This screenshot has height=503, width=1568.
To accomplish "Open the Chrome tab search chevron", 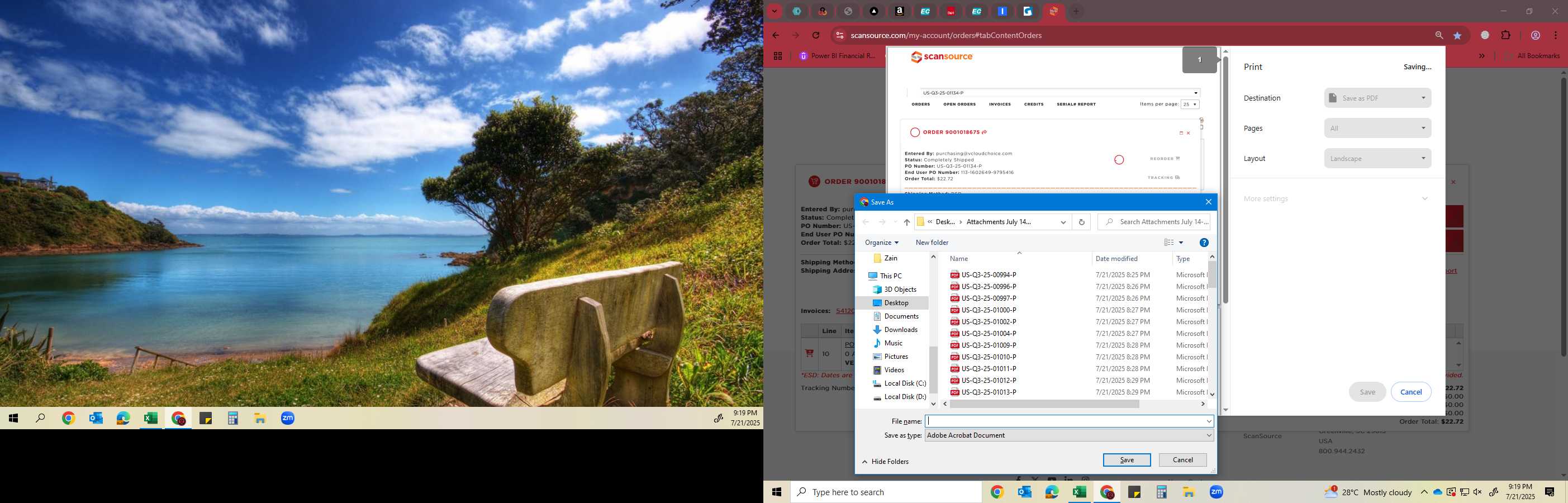I will [x=775, y=11].
